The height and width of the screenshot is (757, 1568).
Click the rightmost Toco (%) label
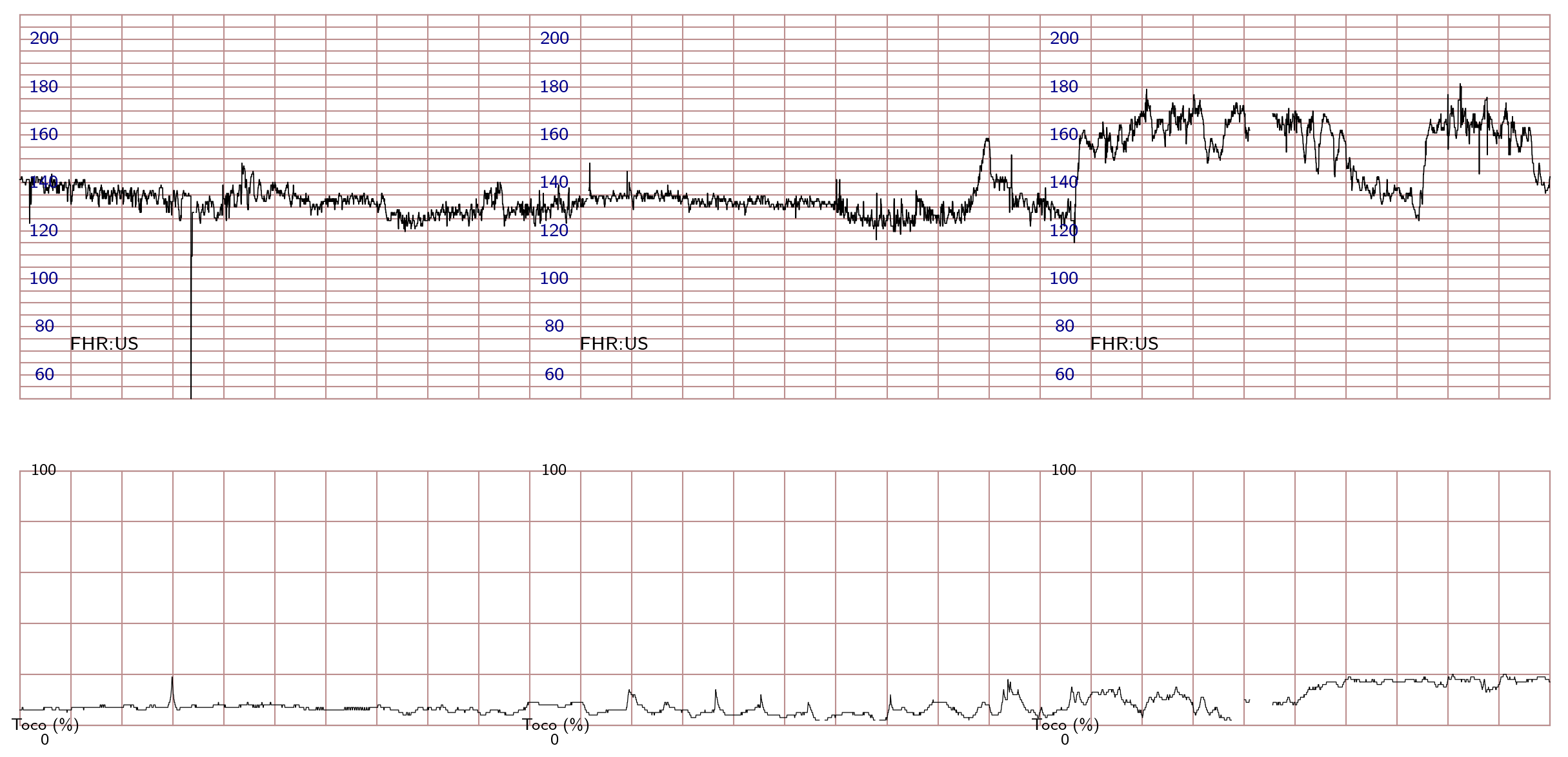1065,725
